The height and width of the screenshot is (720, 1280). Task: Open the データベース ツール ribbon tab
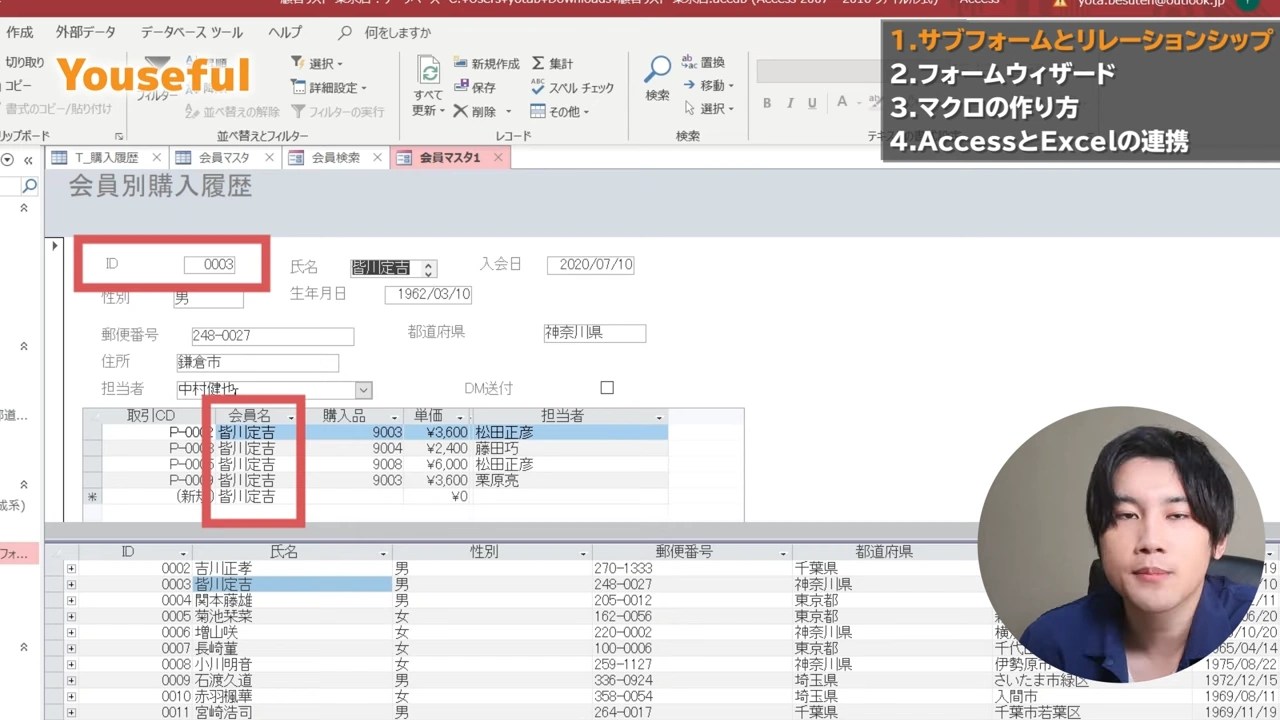coord(191,33)
